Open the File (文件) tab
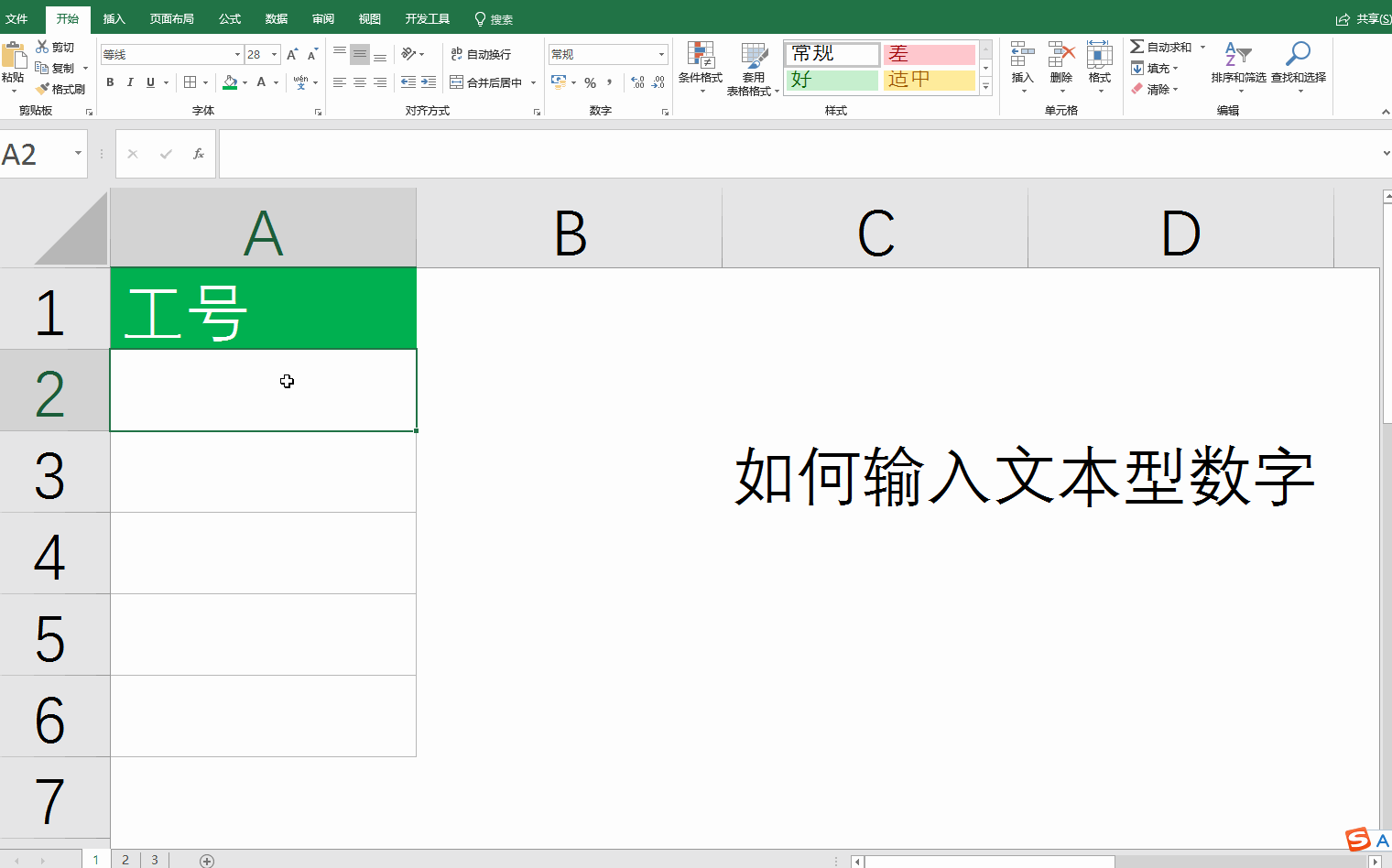 [x=16, y=18]
